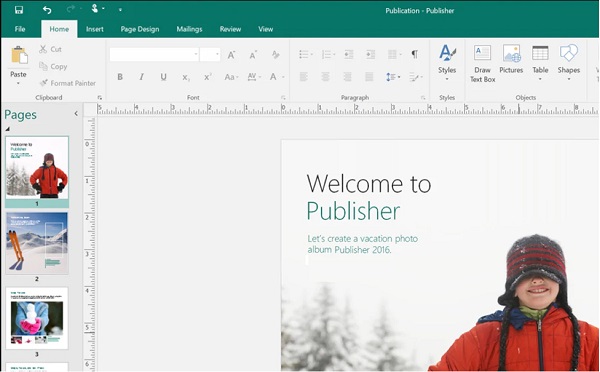
Task: Toggle superscript formatting
Action: click(208, 77)
